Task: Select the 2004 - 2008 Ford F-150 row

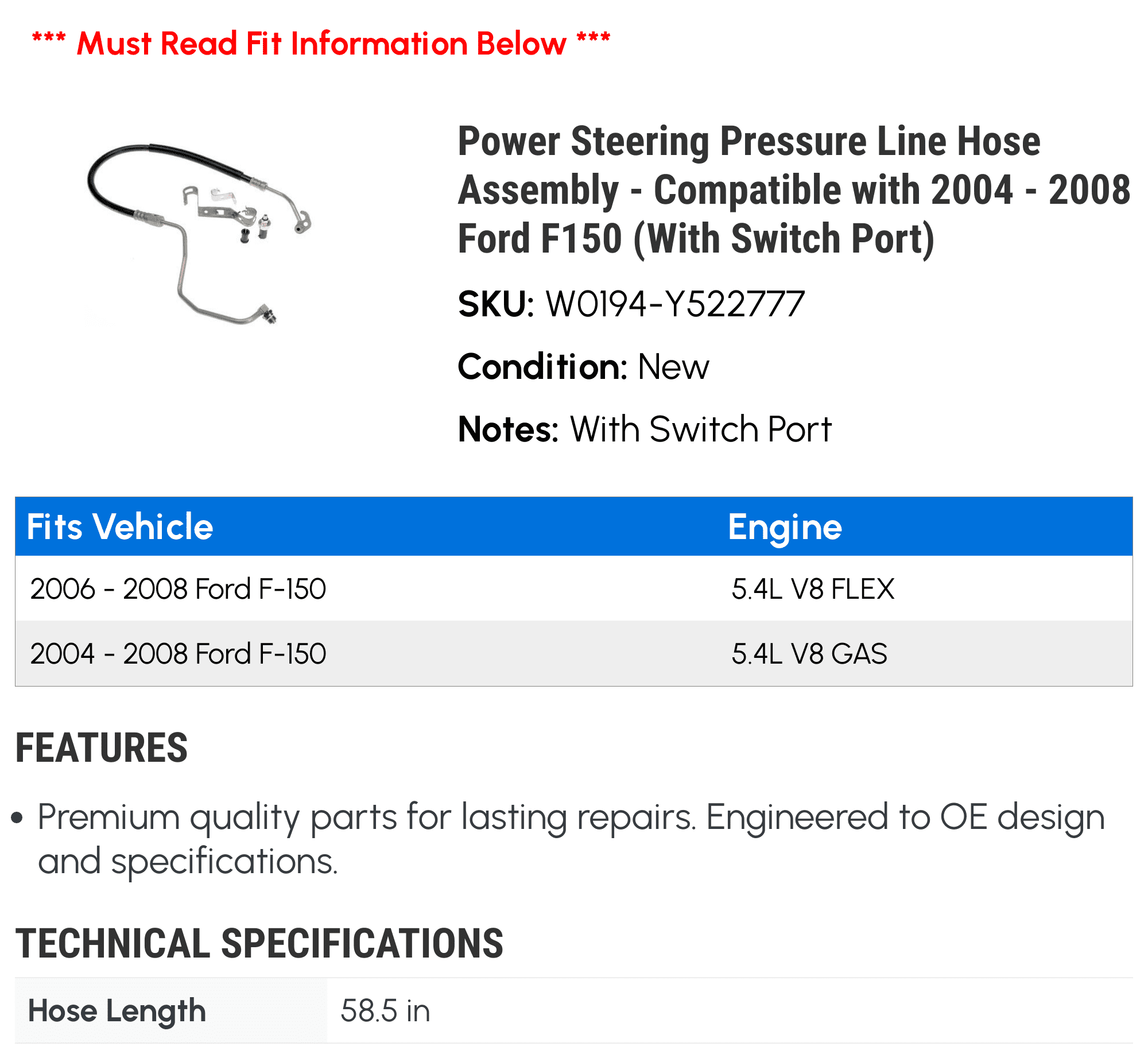Action: click(x=574, y=653)
